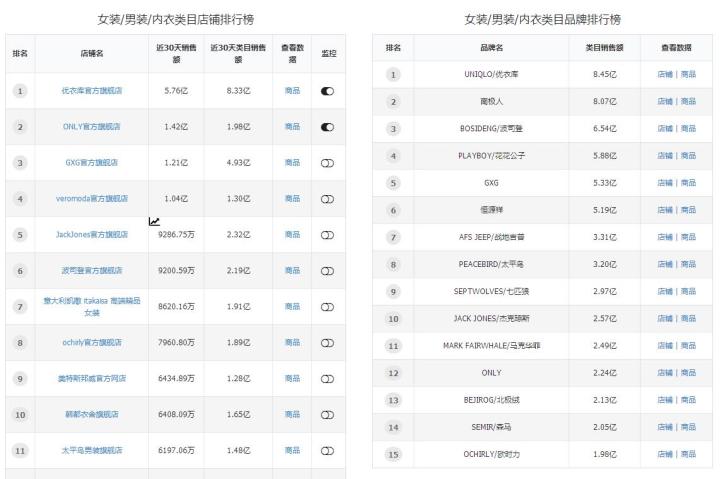
Task: Open veromoda官方旗舰店 store link
Action: coord(92,198)
